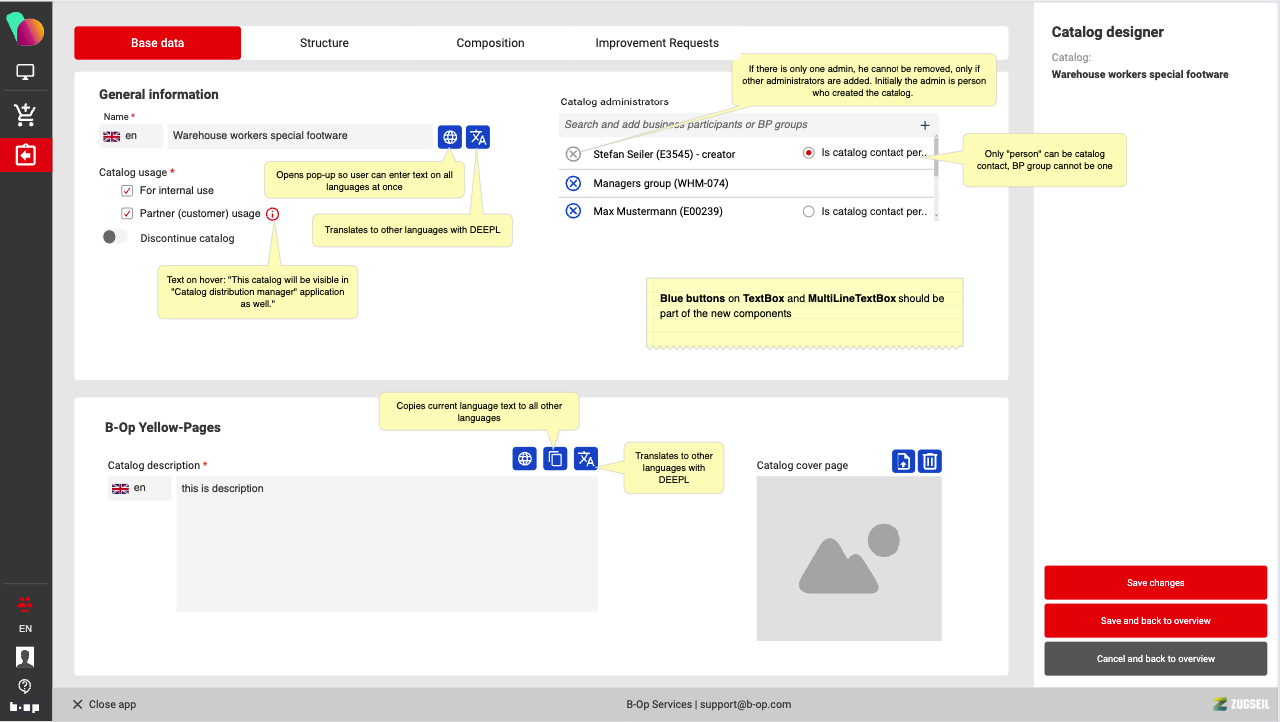Viewport: 1280px width, 722px height.
Task: Click the translate icon beside Name field
Action: coord(478,137)
